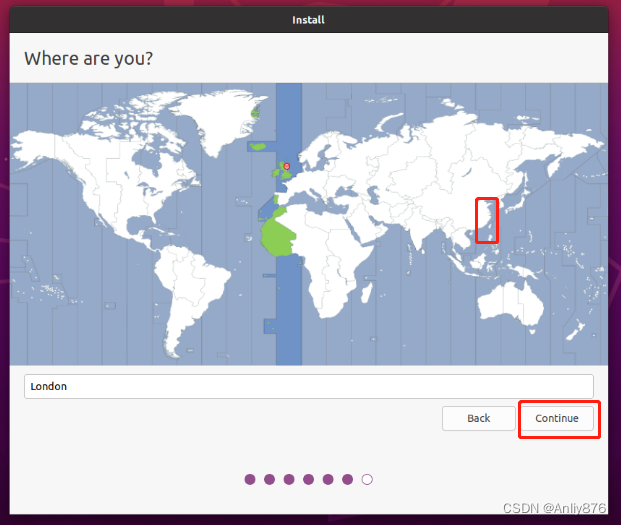Image resolution: width=621 pixels, height=525 pixels.
Task: Click Japan on the timezone map
Action: click(x=519, y=202)
